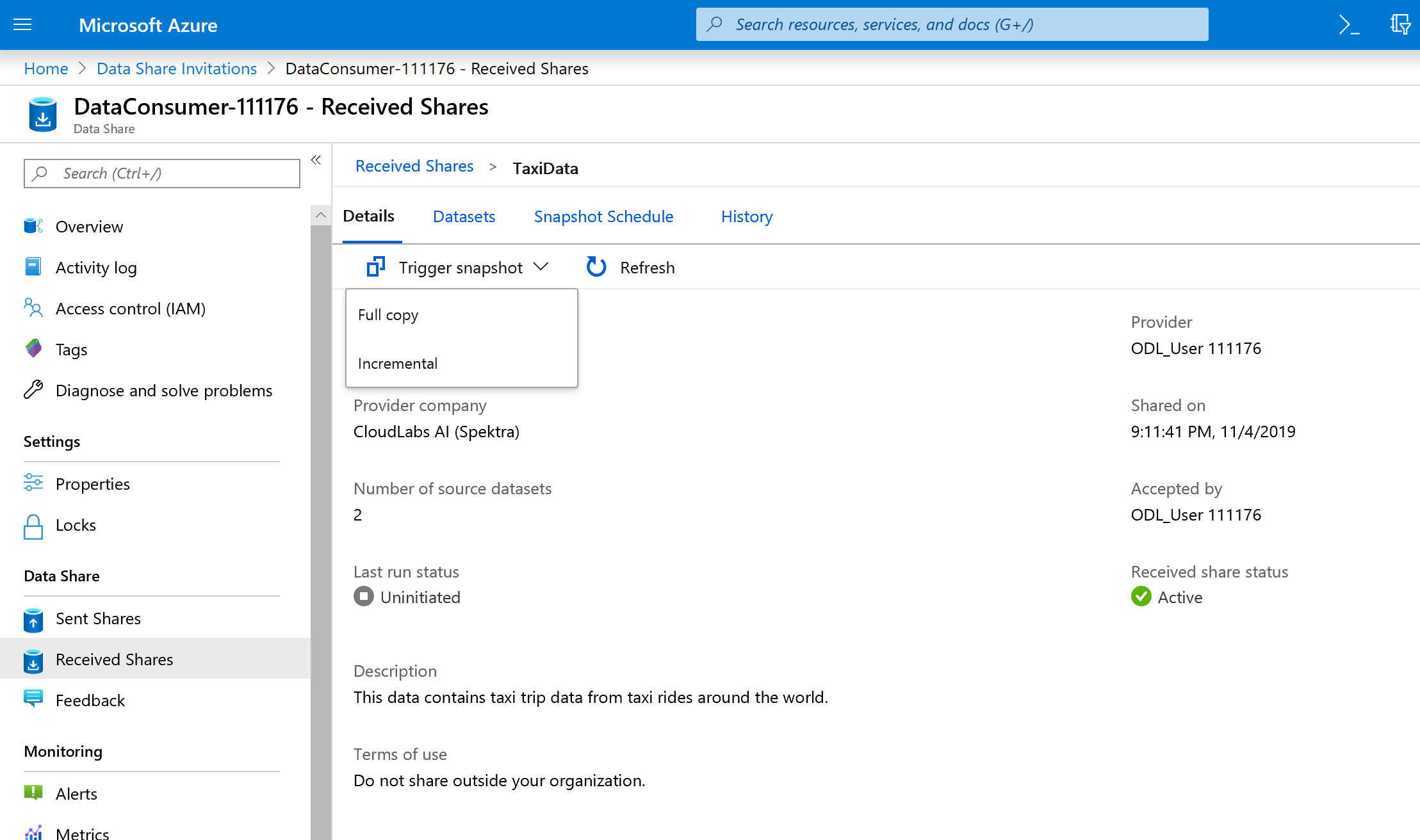Screen dimensions: 1420x840
Task: Click the Home breadcrumb link
Action: click(x=45, y=69)
